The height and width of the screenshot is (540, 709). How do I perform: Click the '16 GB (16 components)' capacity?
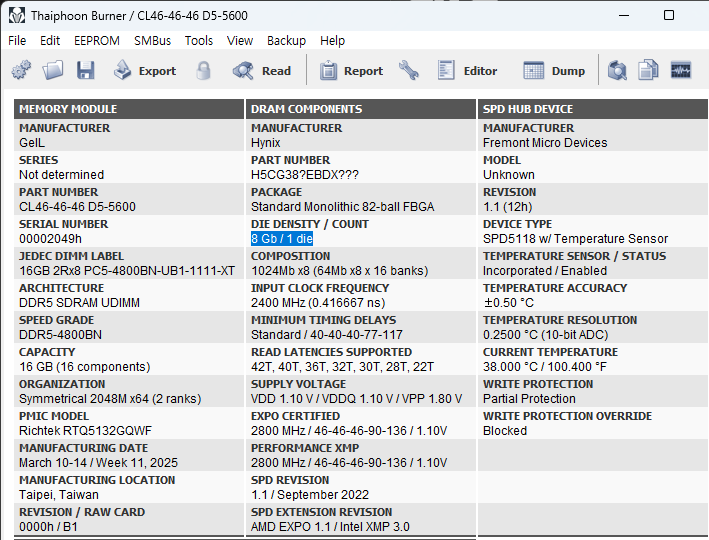[x=85, y=367]
